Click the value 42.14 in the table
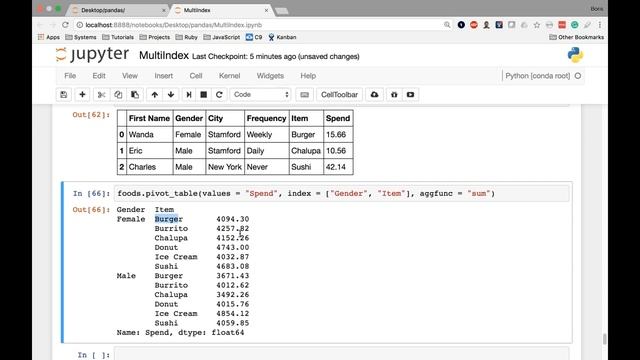 (x=336, y=167)
